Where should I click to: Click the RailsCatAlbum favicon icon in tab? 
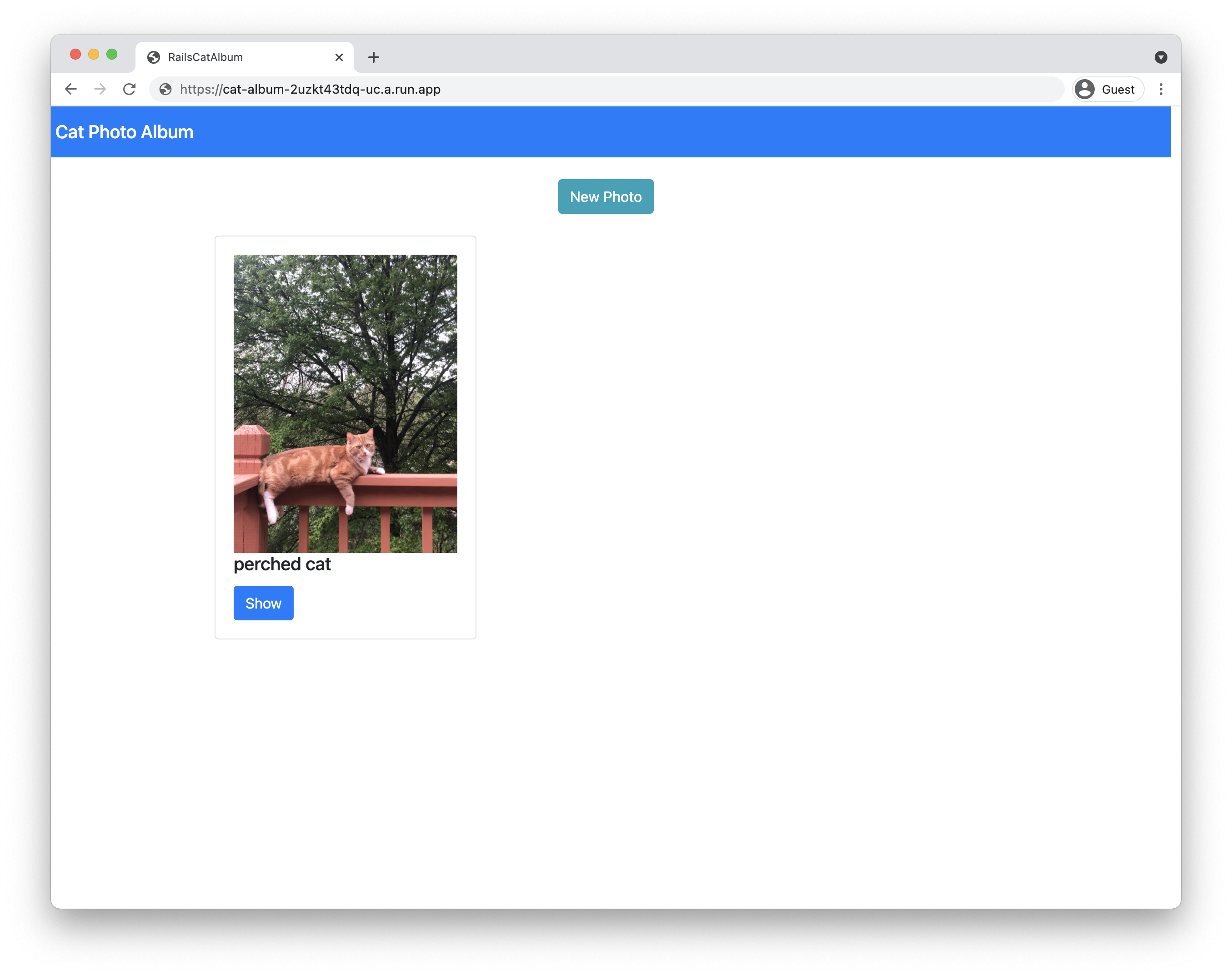(154, 57)
